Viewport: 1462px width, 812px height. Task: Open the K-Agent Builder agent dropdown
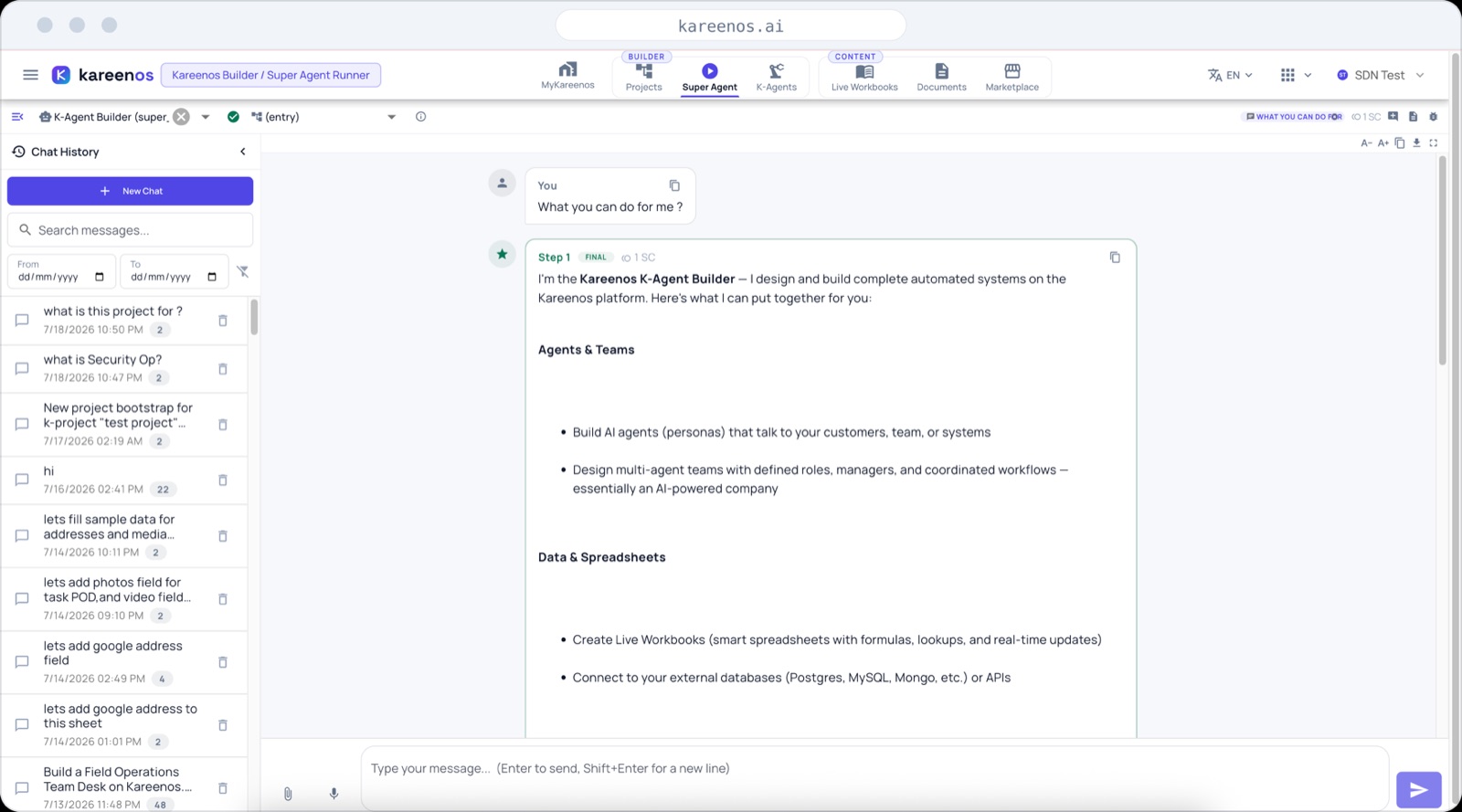pyautogui.click(x=206, y=117)
